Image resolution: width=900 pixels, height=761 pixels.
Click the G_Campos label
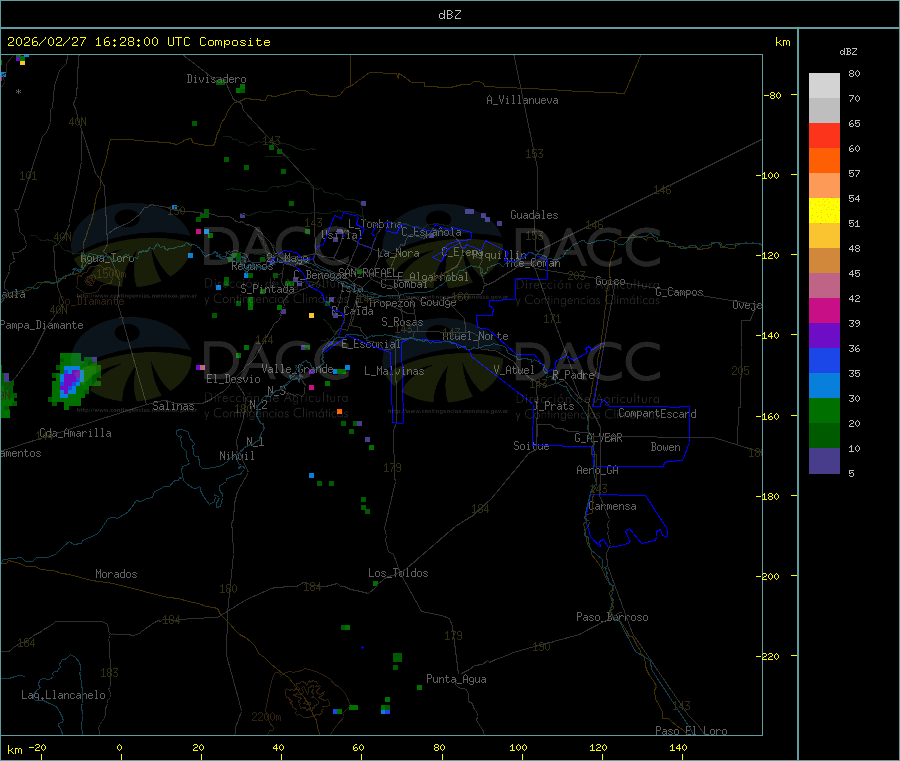(x=679, y=292)
